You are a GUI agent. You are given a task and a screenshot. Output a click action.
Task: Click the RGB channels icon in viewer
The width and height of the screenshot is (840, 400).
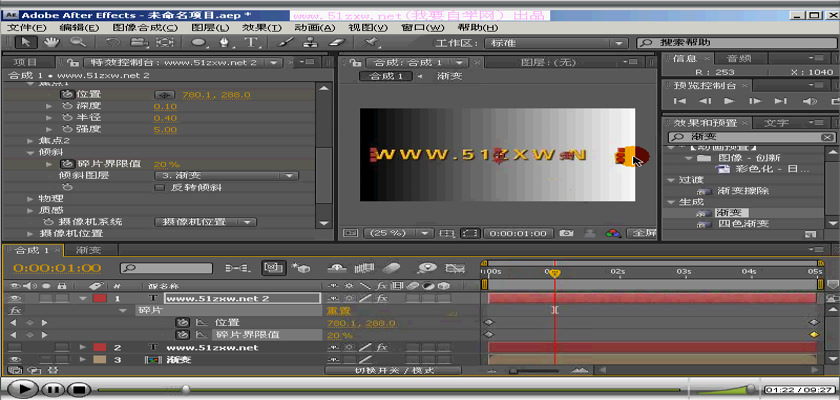point(613,233)
